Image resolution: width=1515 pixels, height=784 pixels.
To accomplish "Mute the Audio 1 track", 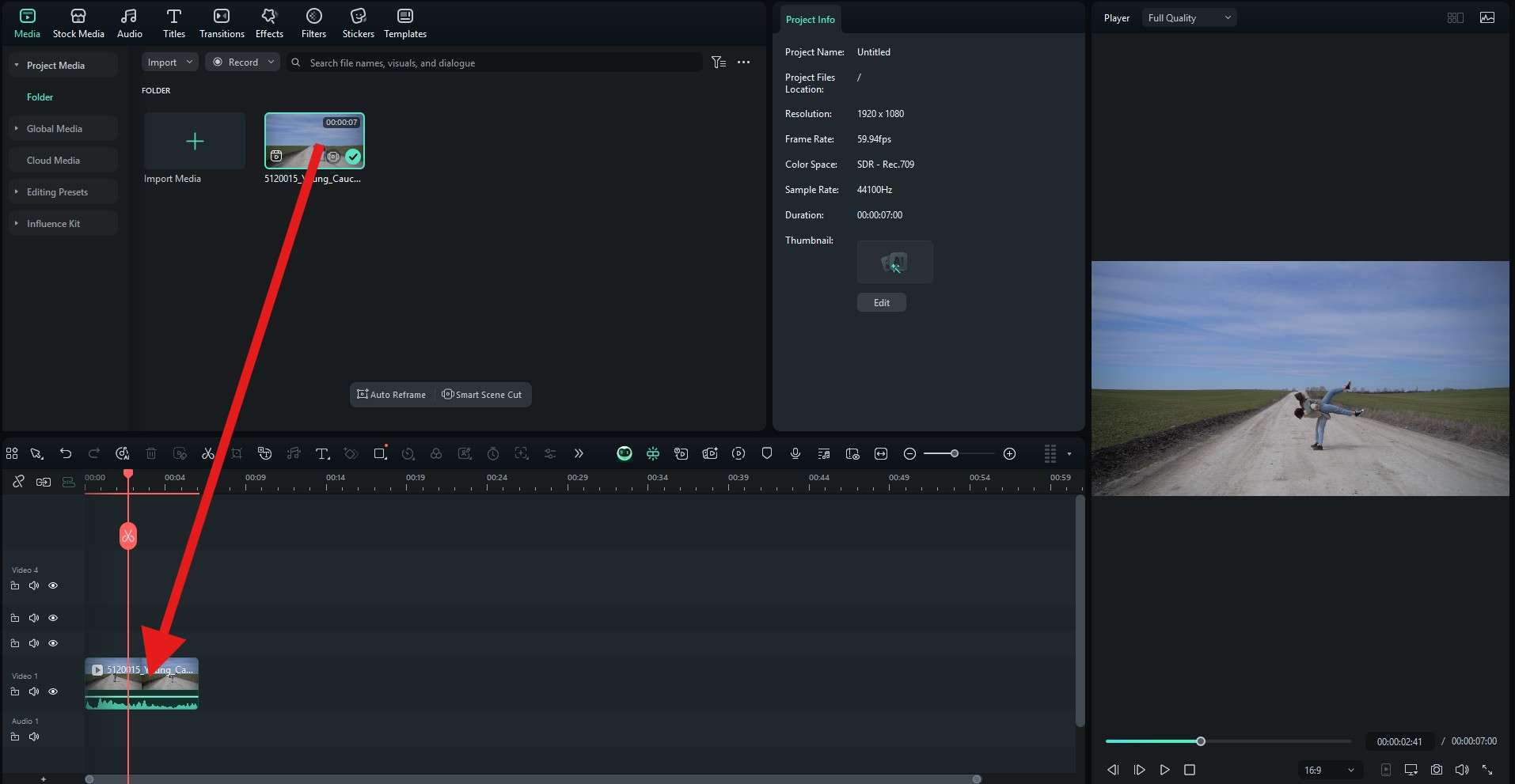I will (x=34, y=737).
